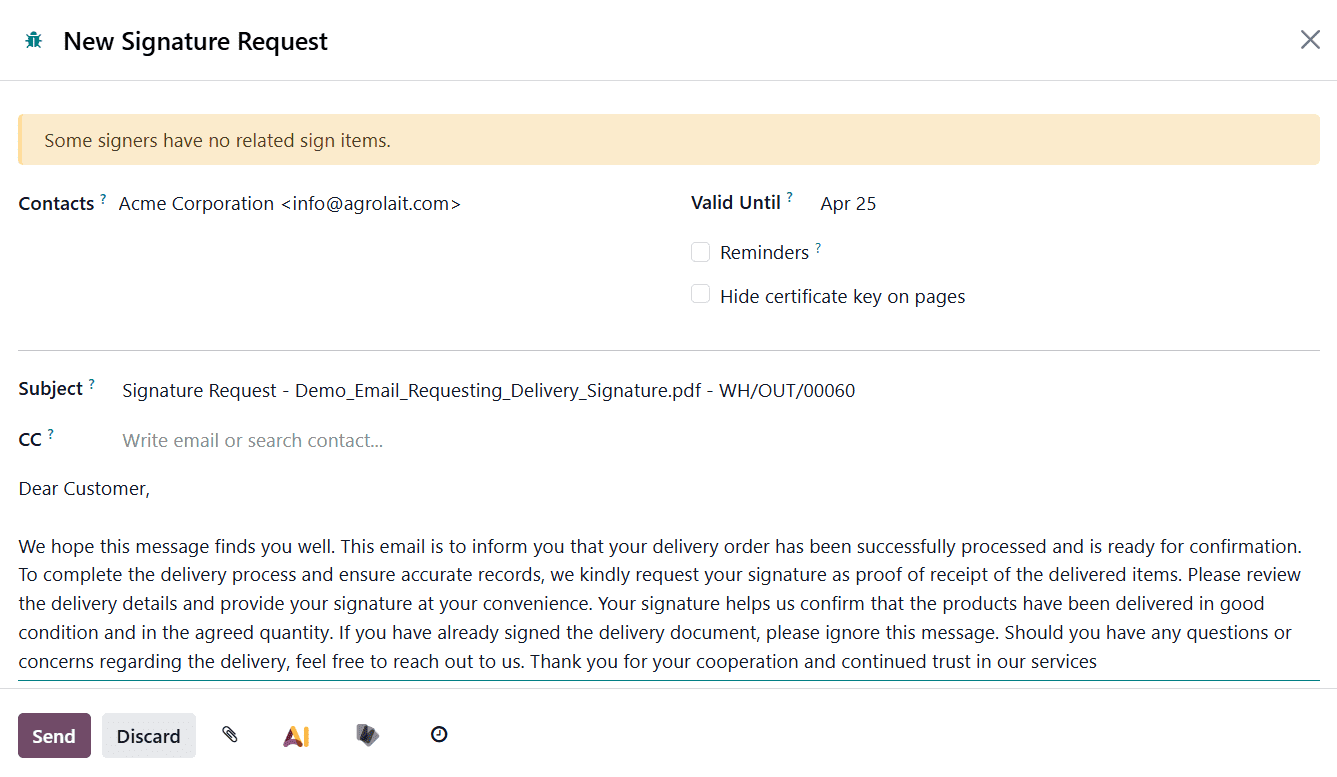Click the CC field help icon
The image size is (1337, 777).
[53, 432]
